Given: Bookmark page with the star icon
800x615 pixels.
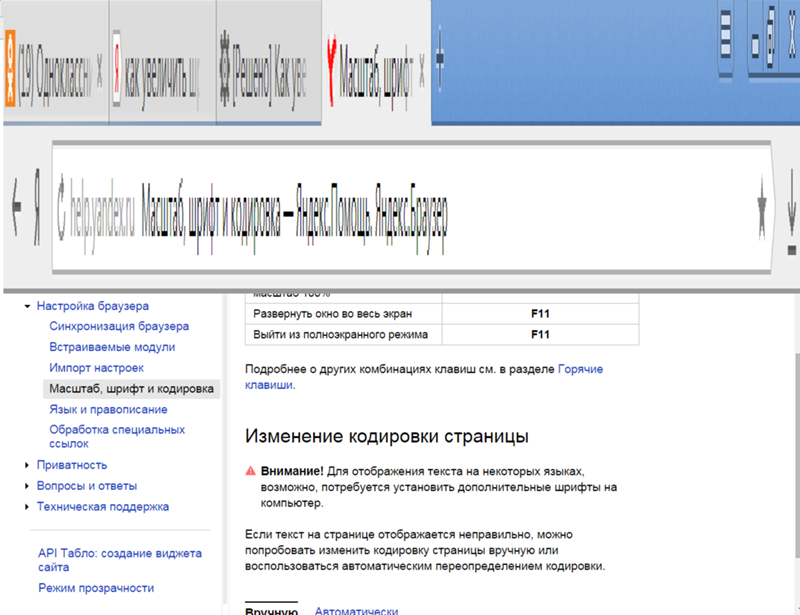Looking at the screenshot, I should (762, 207).
